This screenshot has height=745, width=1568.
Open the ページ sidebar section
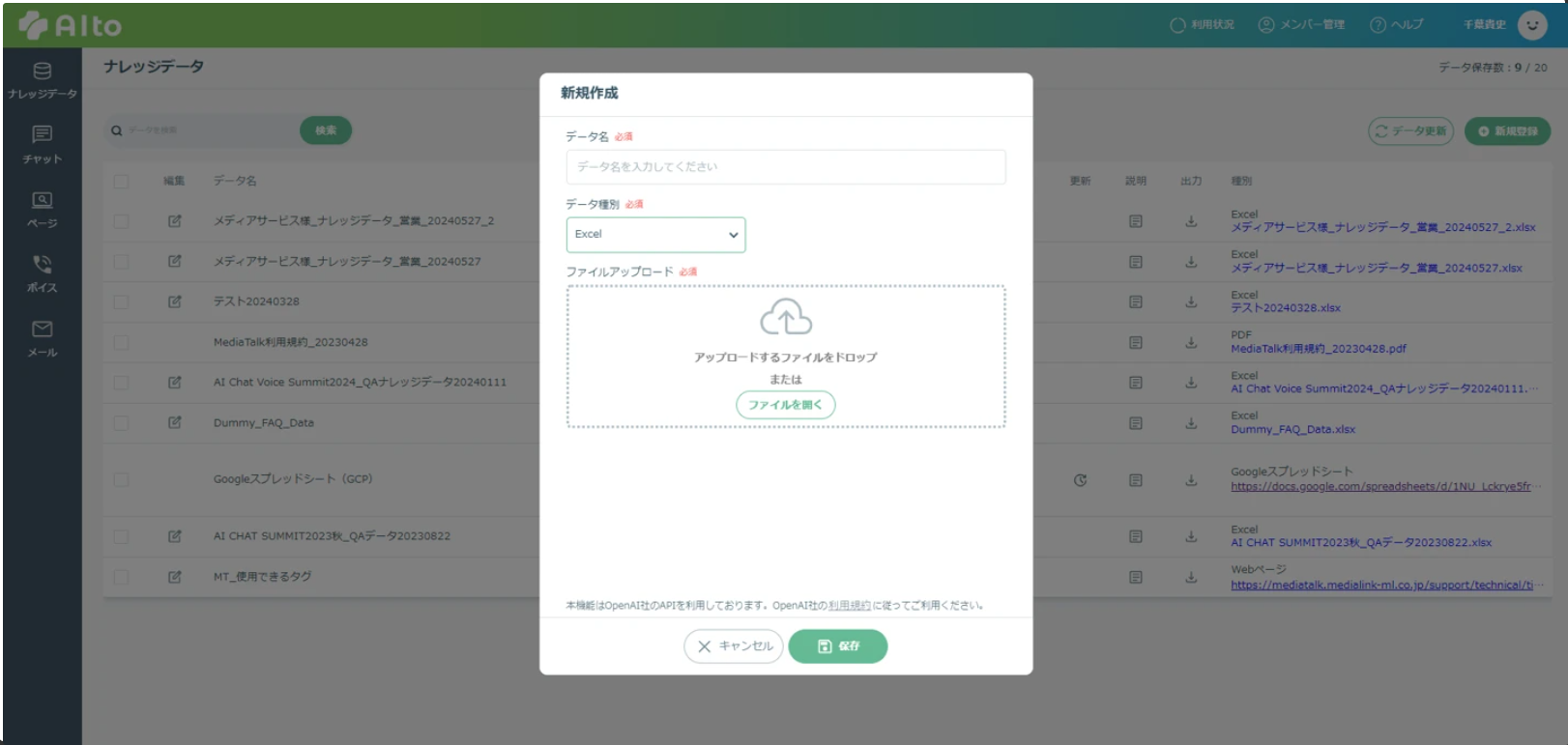(x=42, y=210)
